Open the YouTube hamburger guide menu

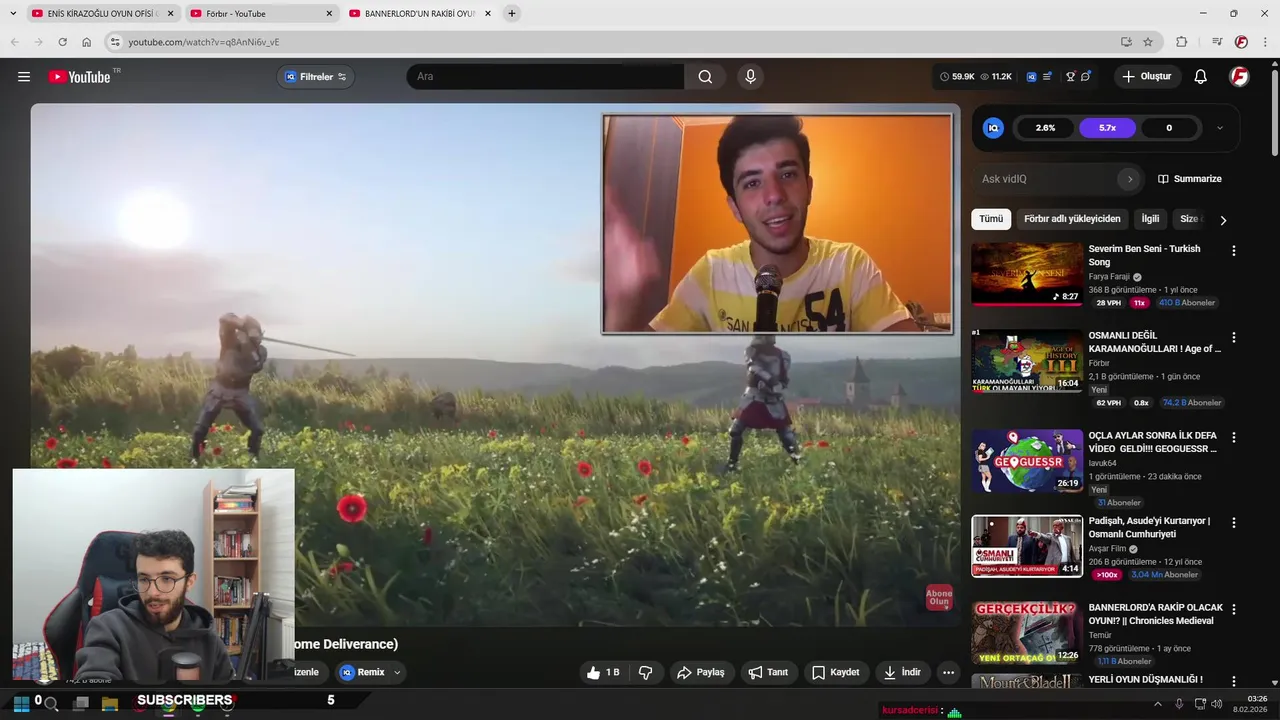pyautogui.click(x=24, y=77)
